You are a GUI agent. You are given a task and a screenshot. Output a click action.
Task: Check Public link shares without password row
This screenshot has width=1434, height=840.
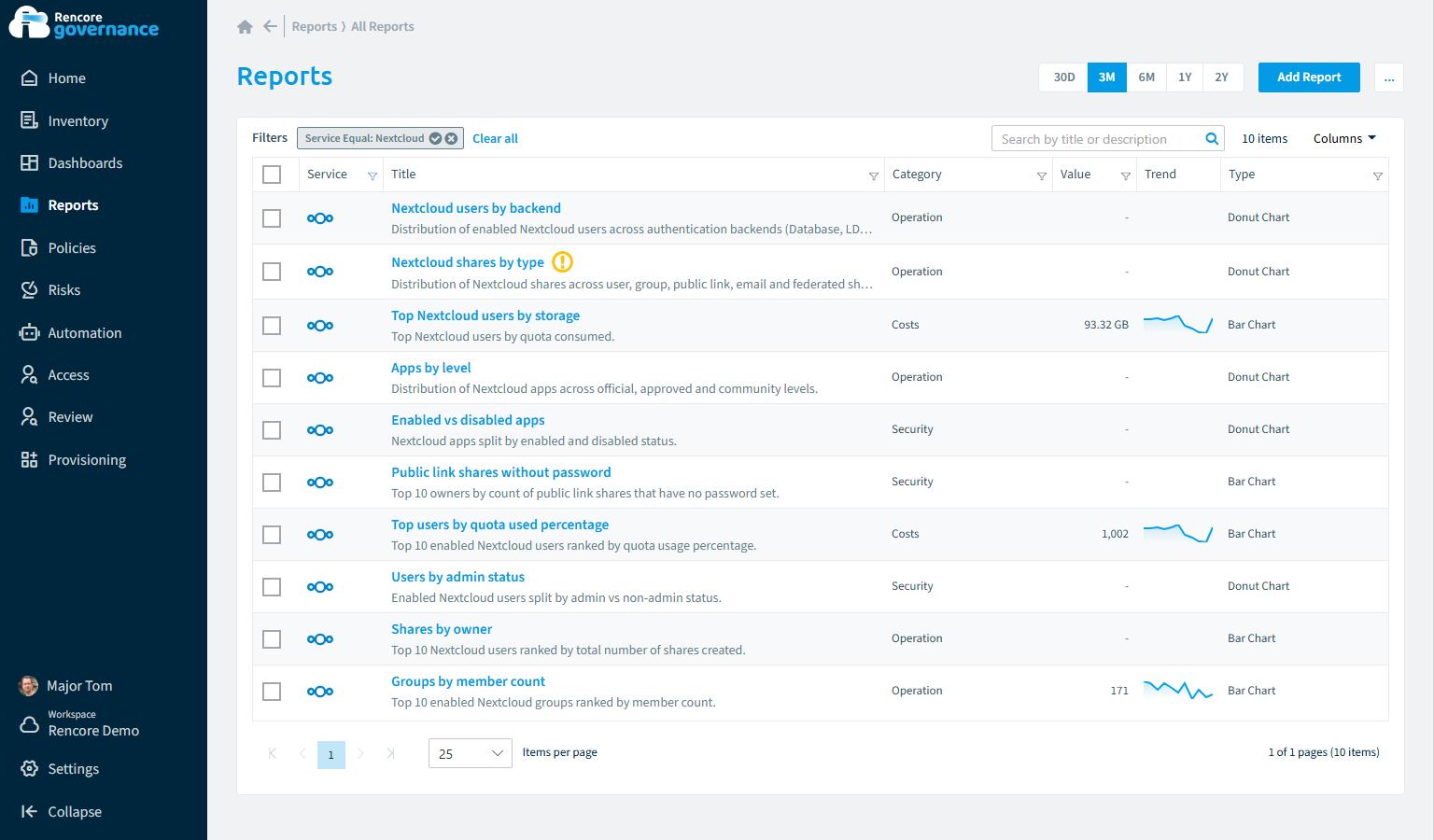click(x=272, y=483)
